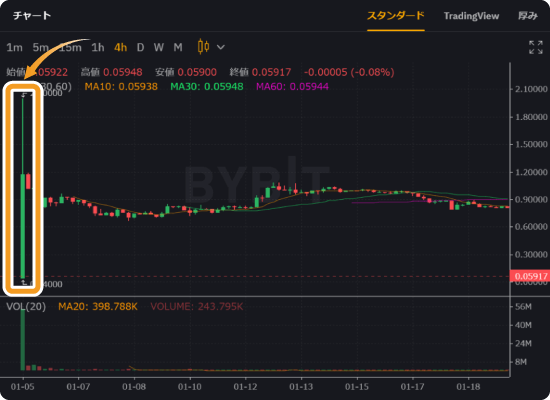Select the 4h timeframe
The height and width of the screenshot is (400, 550).
tap(120, 47)
